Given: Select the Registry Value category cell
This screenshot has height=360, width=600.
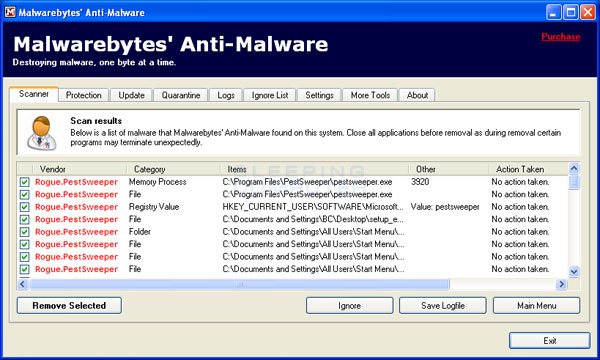Looking at the screenshot, I should (154, 207).
